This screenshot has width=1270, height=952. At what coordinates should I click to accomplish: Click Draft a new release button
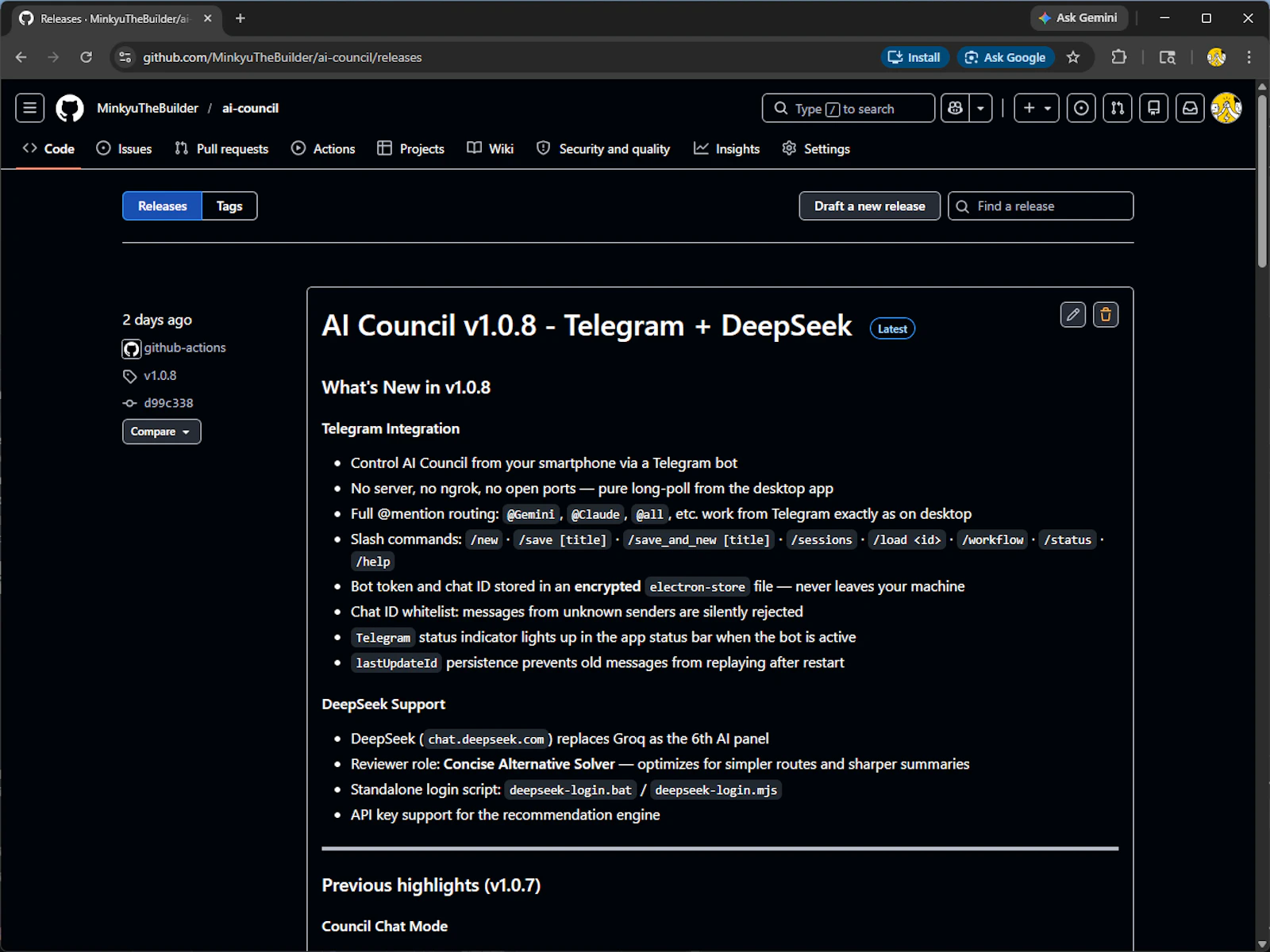pyautogui.click(x=869, y=206)
